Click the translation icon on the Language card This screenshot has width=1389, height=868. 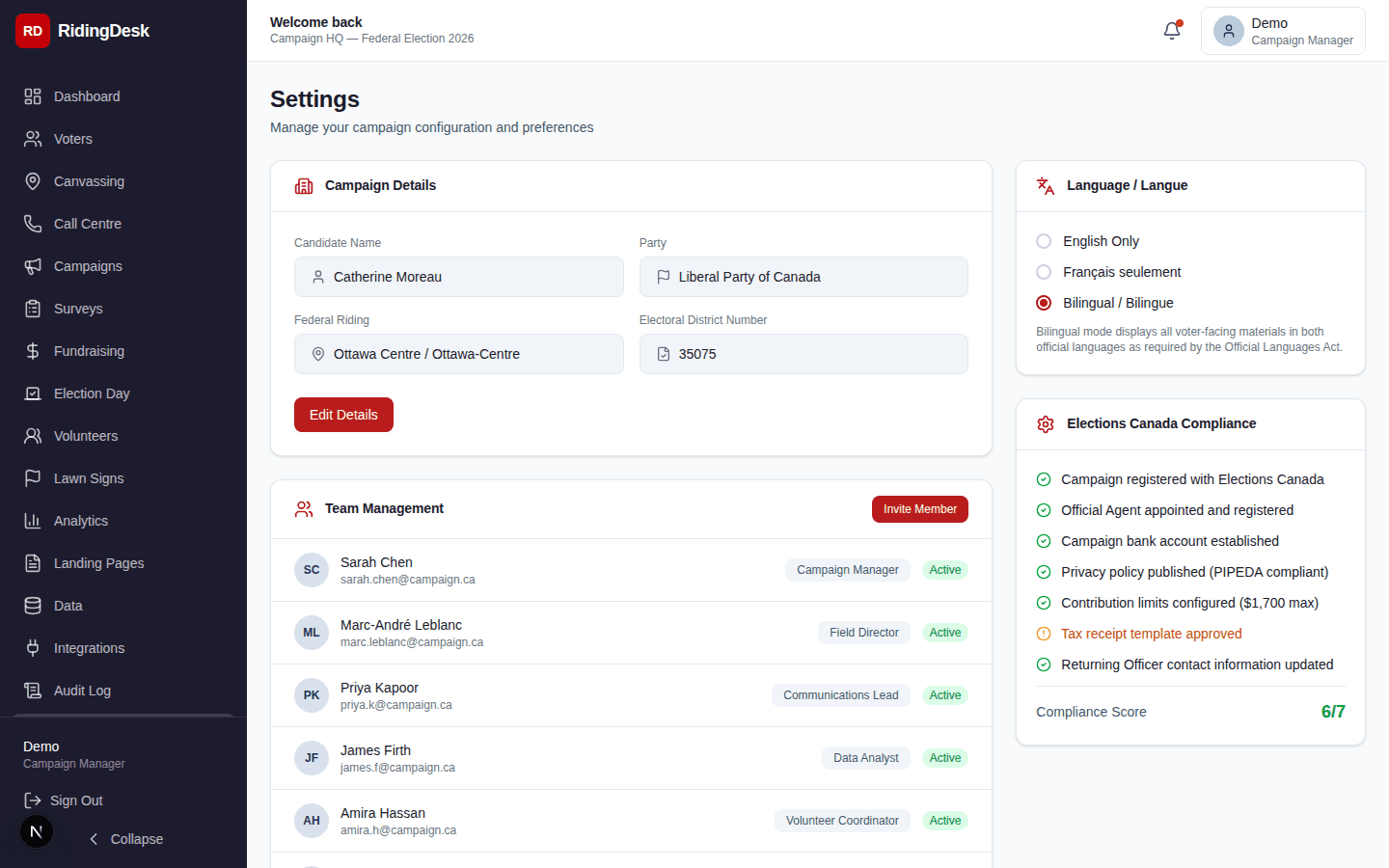[1046, 184]
